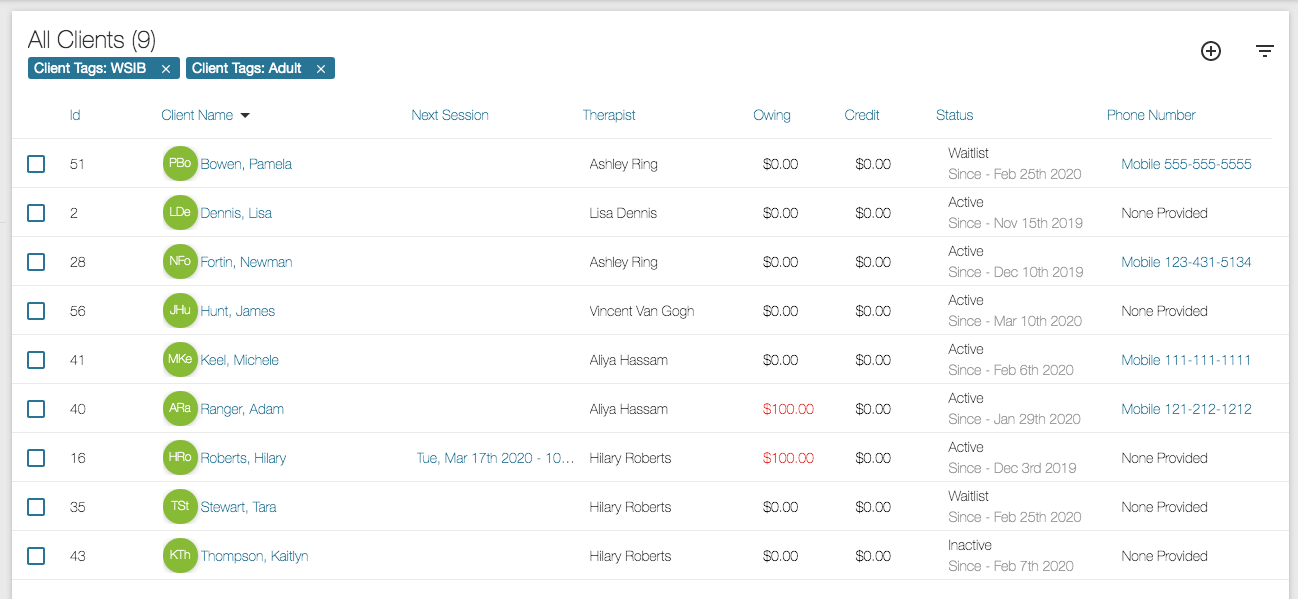The width and height of the screenshot is (1298, 599).
Task: Sort by the Therapist column header
Action: coord(609,115)
